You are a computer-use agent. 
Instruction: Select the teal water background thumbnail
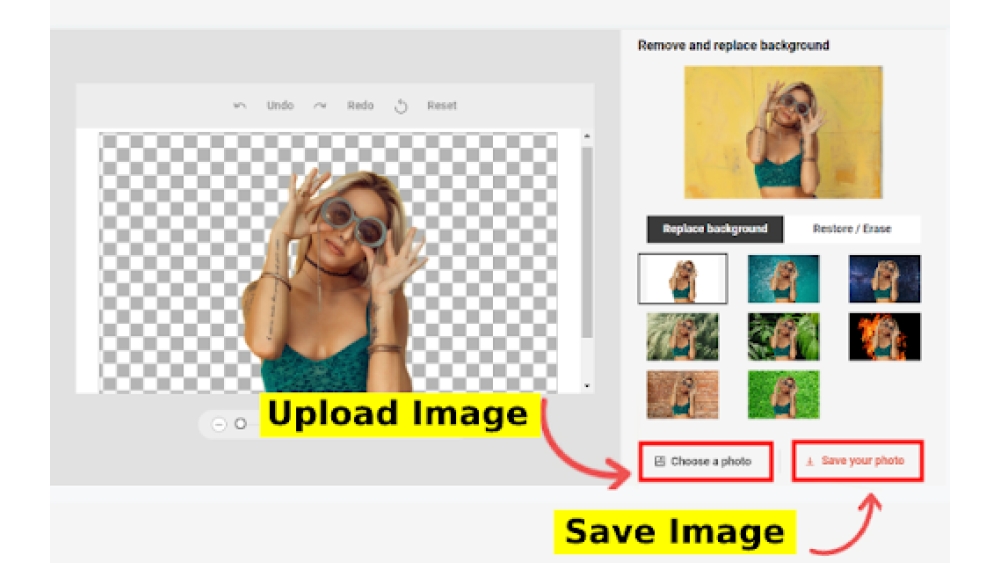tap(783, 279)
